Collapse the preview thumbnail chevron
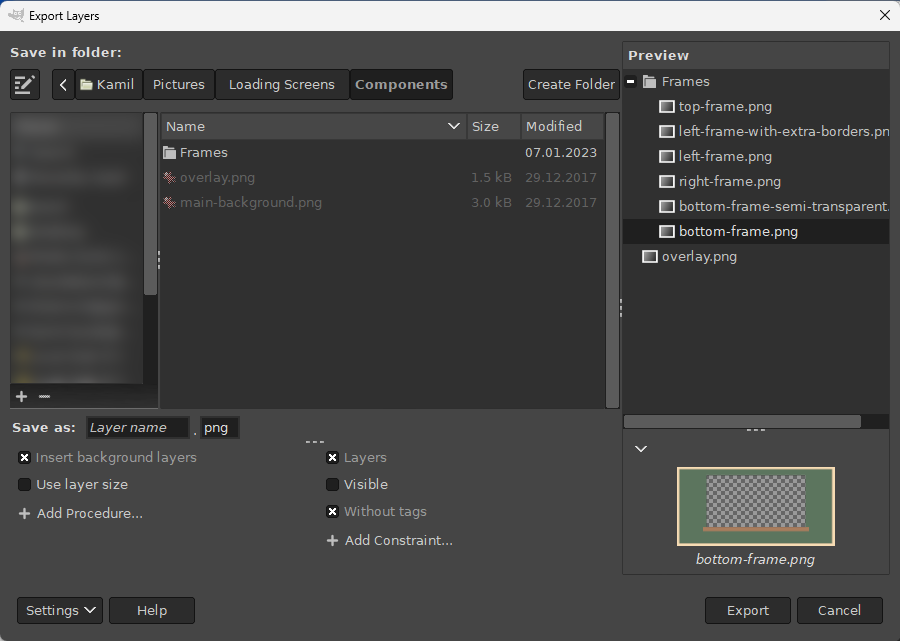900x641 pixels. tap(641, 449)
